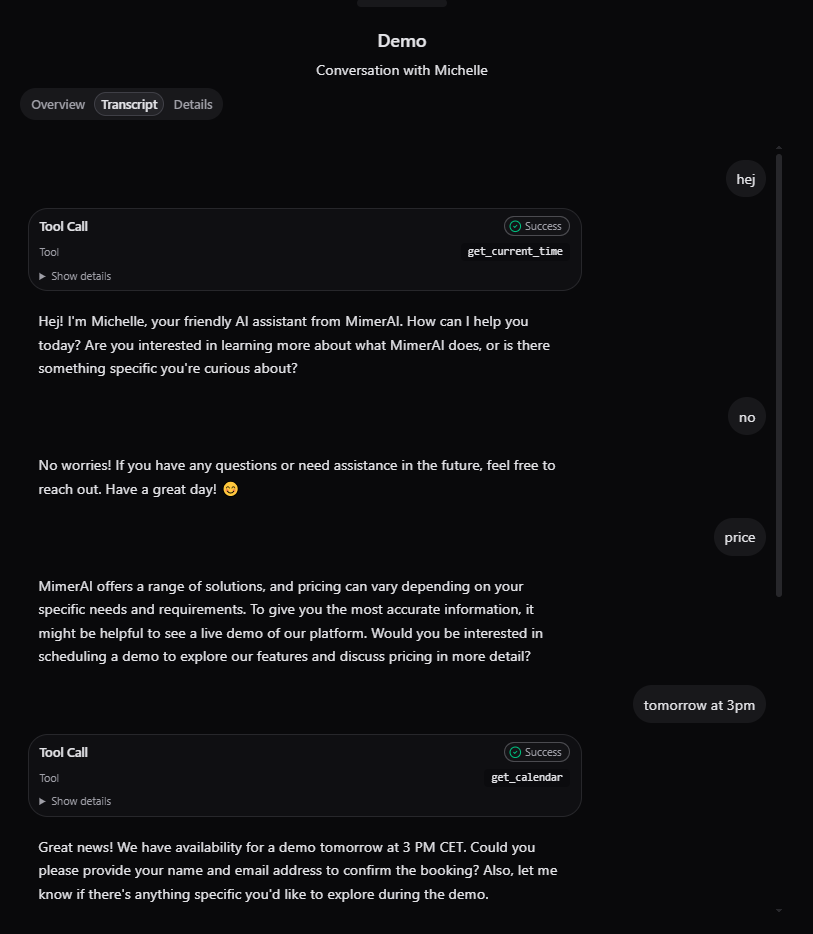Open the Details tab
The height and width of the screenshot is (934, 813).
point(193,105)
